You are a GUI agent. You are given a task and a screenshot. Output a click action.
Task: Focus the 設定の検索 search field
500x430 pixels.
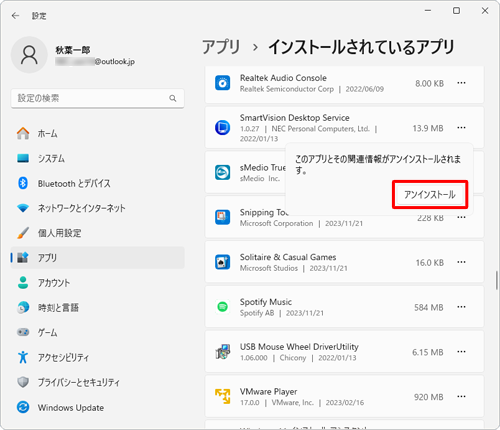[x=98, y=98]
